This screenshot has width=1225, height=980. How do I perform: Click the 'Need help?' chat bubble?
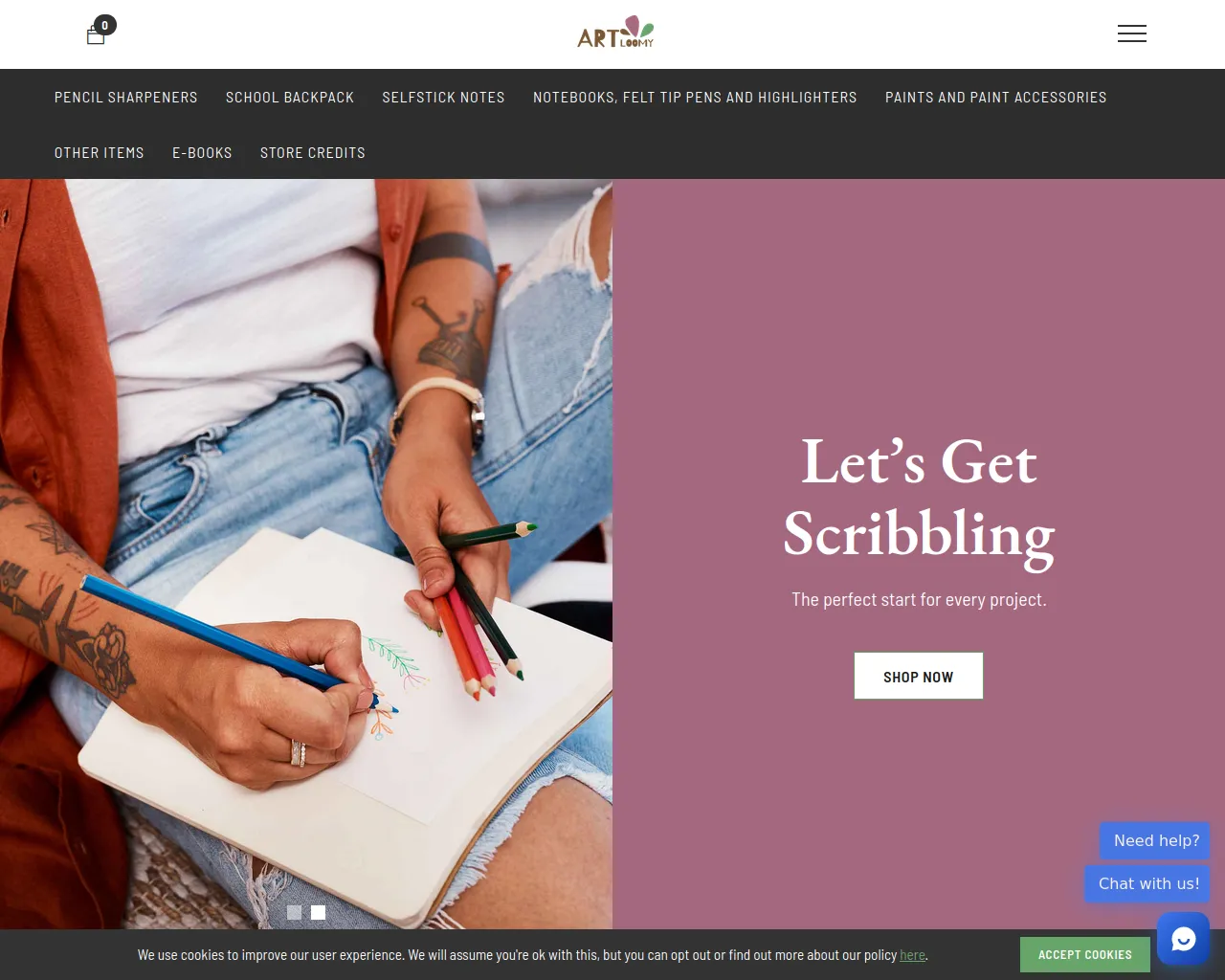(x=1155, y=840)
